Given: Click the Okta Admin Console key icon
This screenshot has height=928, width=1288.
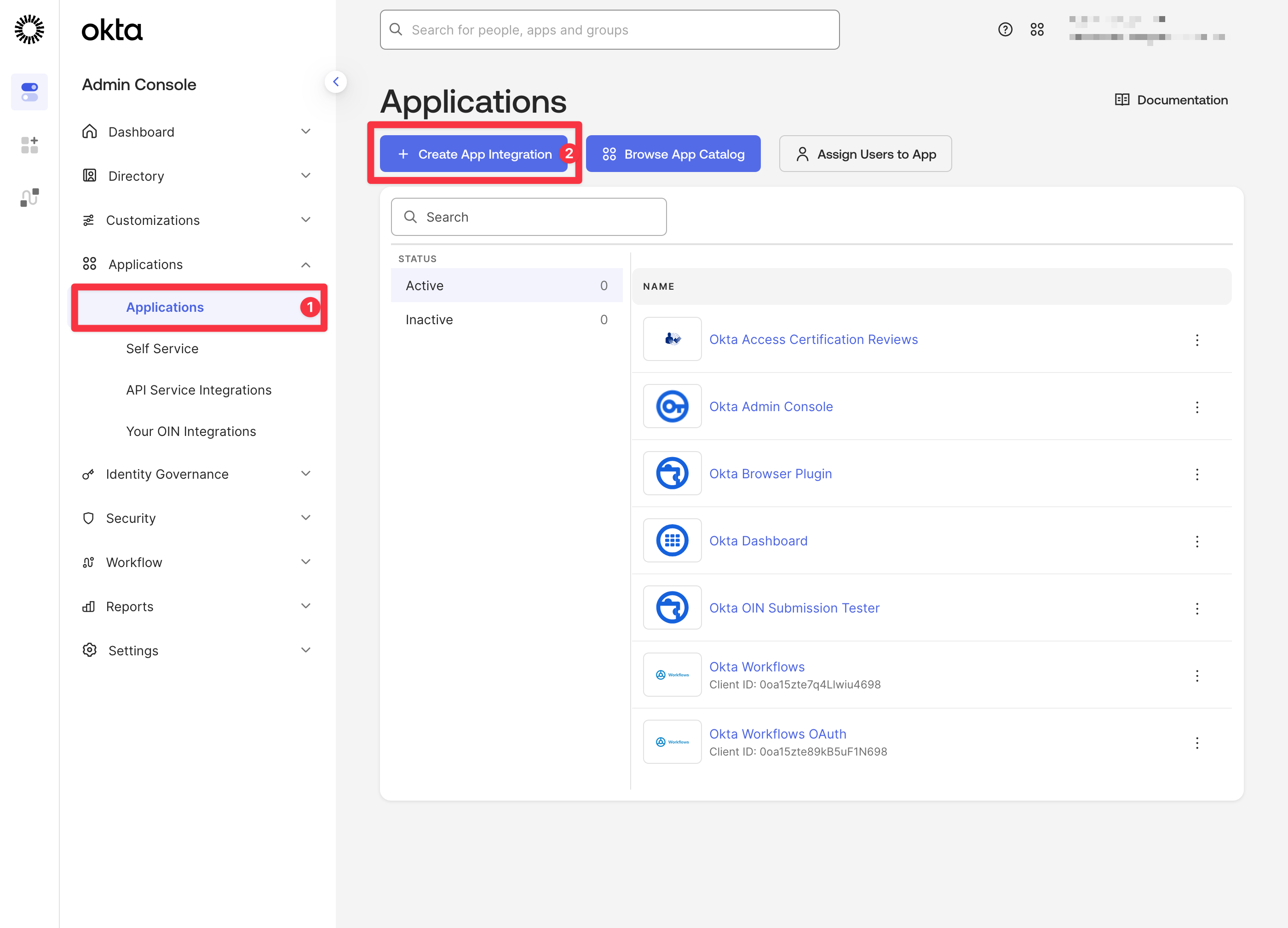Looking at the screenshot, I should (673, 407).
